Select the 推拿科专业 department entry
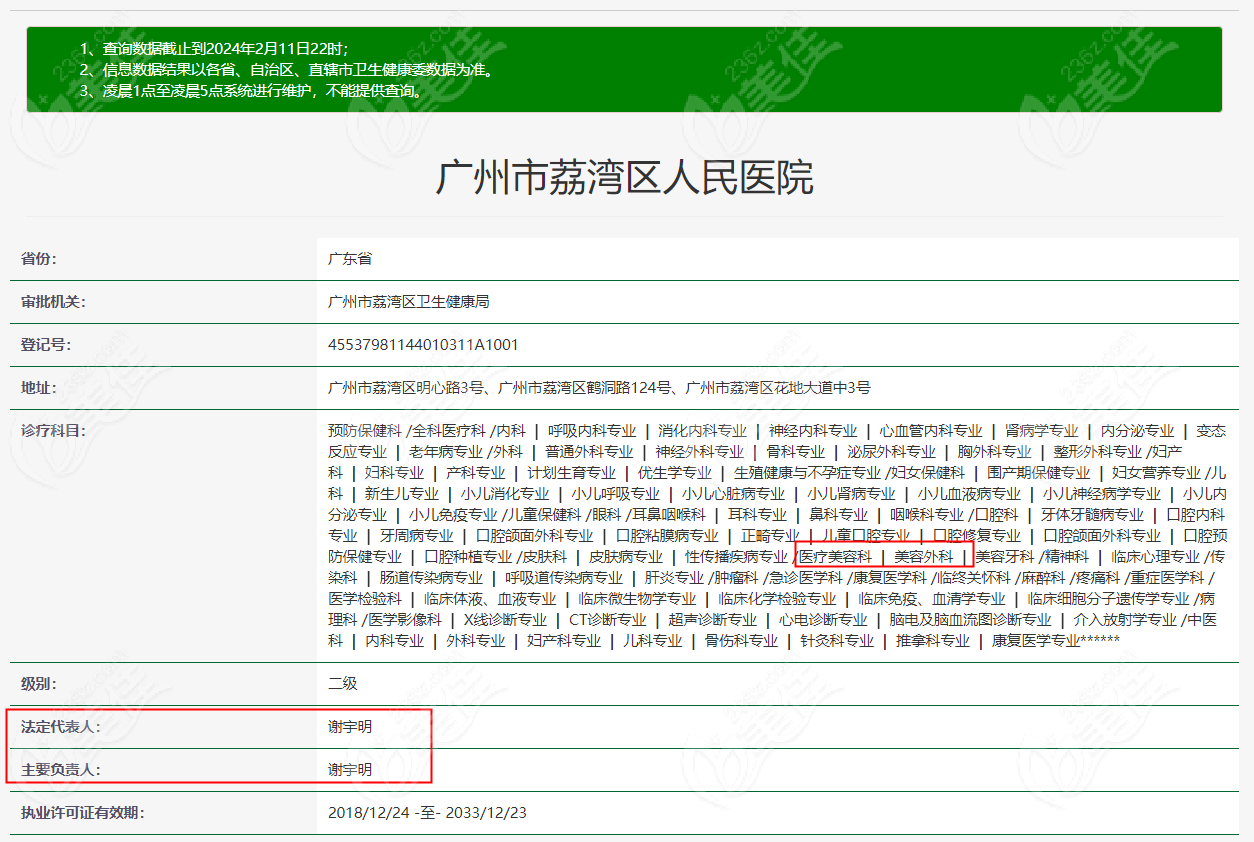The image size is (1254, 842). (x=932, y=641)
